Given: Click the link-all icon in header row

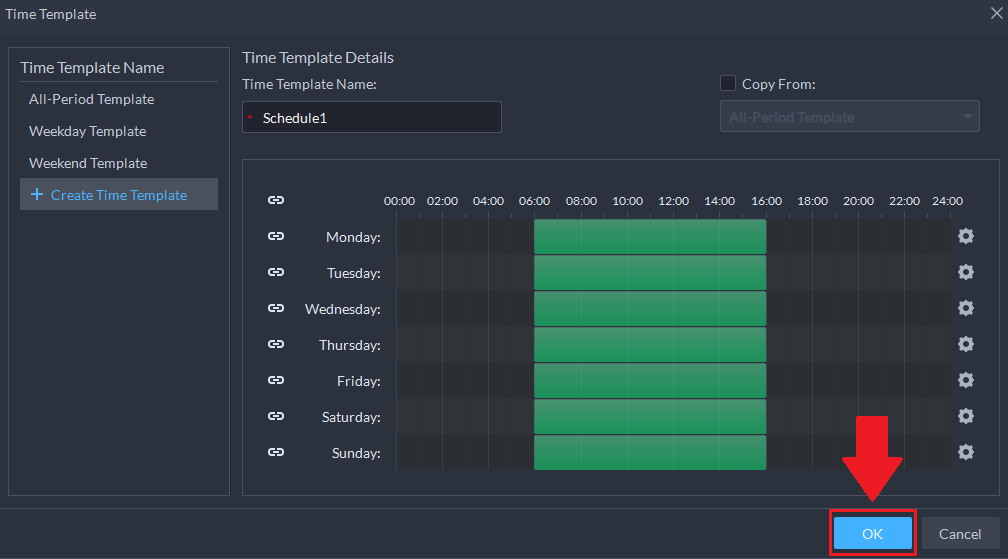Looking at the screenshot, I should [276, 201].
